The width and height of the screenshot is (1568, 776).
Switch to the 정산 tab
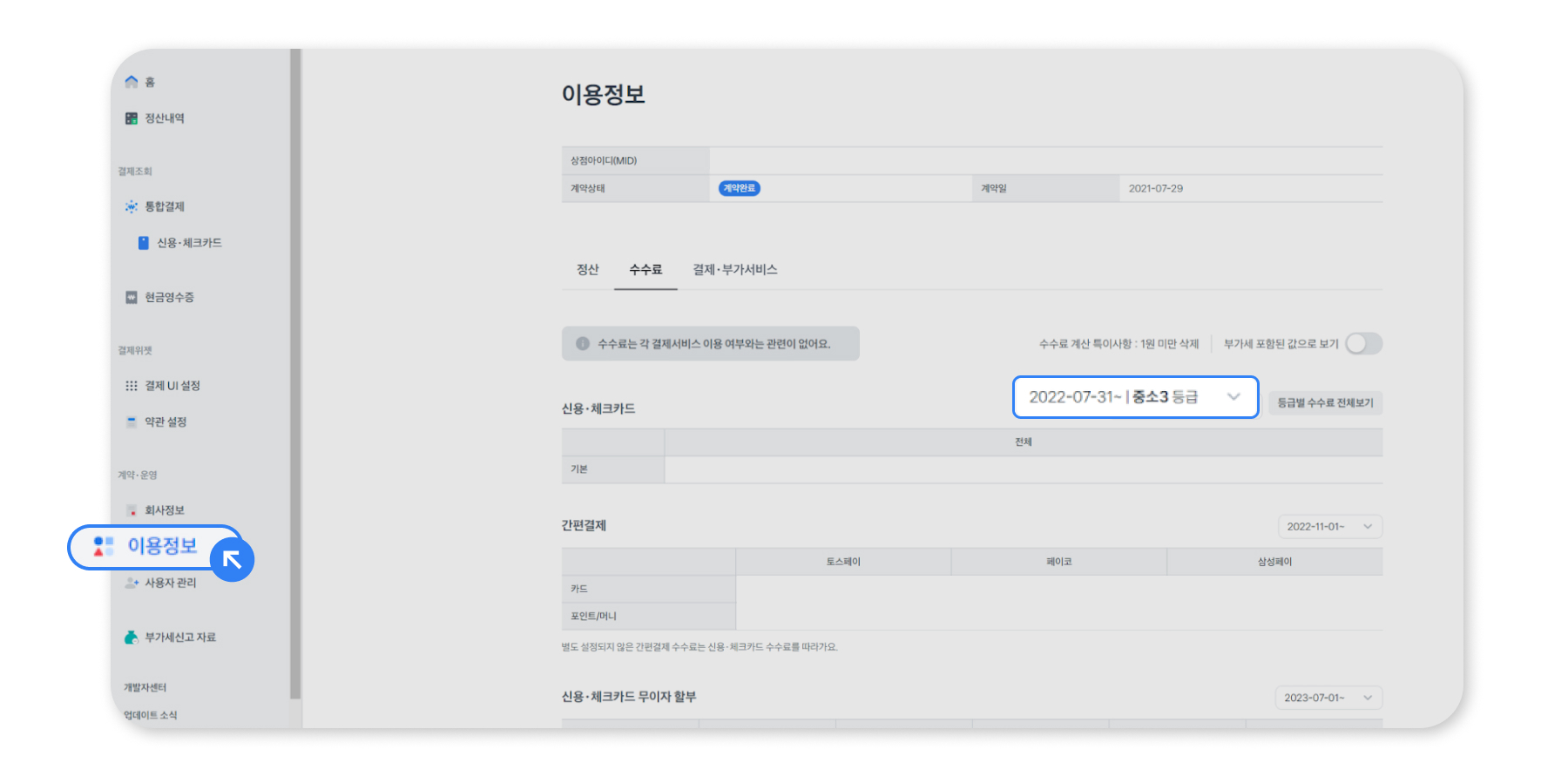tap(588, 270)
